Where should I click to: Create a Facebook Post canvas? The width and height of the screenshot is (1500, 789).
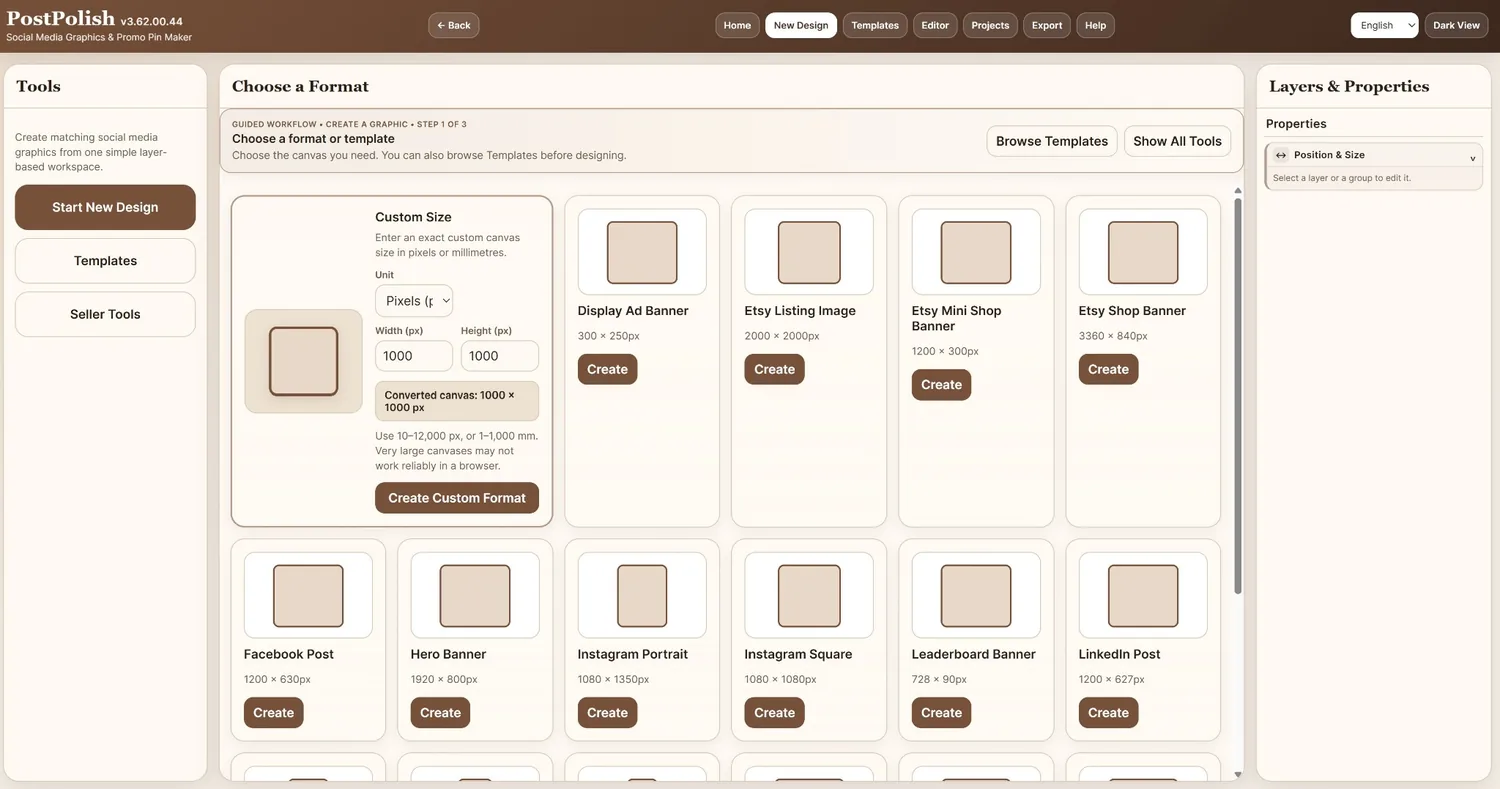273,713
